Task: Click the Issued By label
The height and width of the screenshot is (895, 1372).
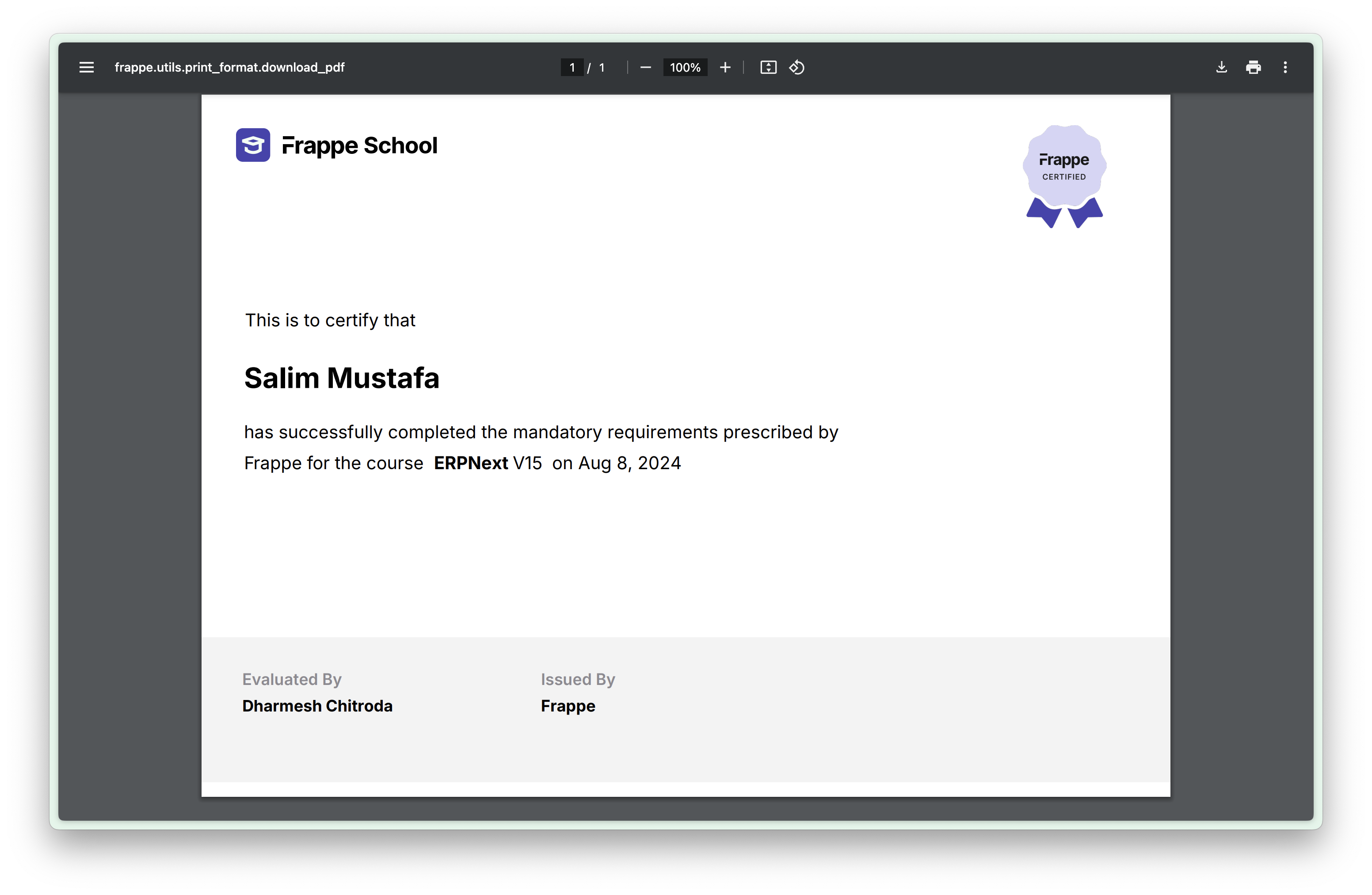Action: pyautogui.click(x=578, y=679)
